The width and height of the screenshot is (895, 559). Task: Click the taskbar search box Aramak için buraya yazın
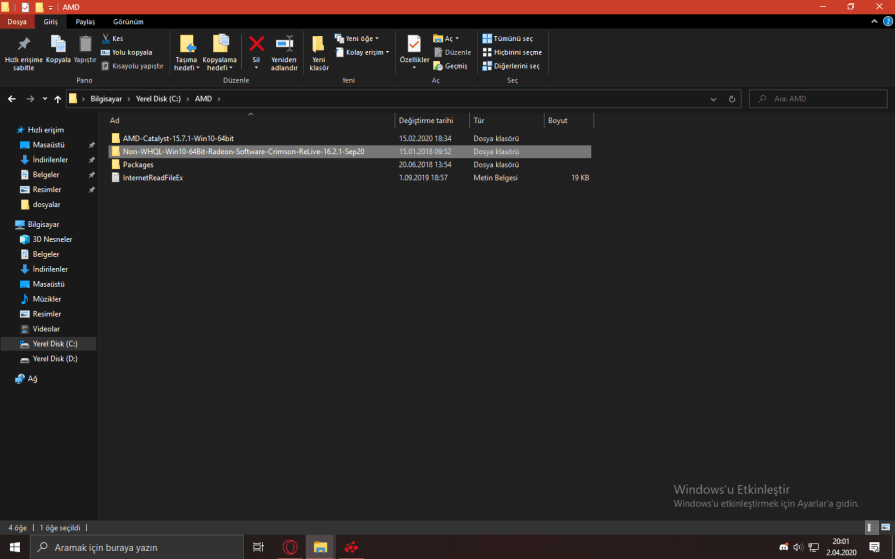coord(136,547)
